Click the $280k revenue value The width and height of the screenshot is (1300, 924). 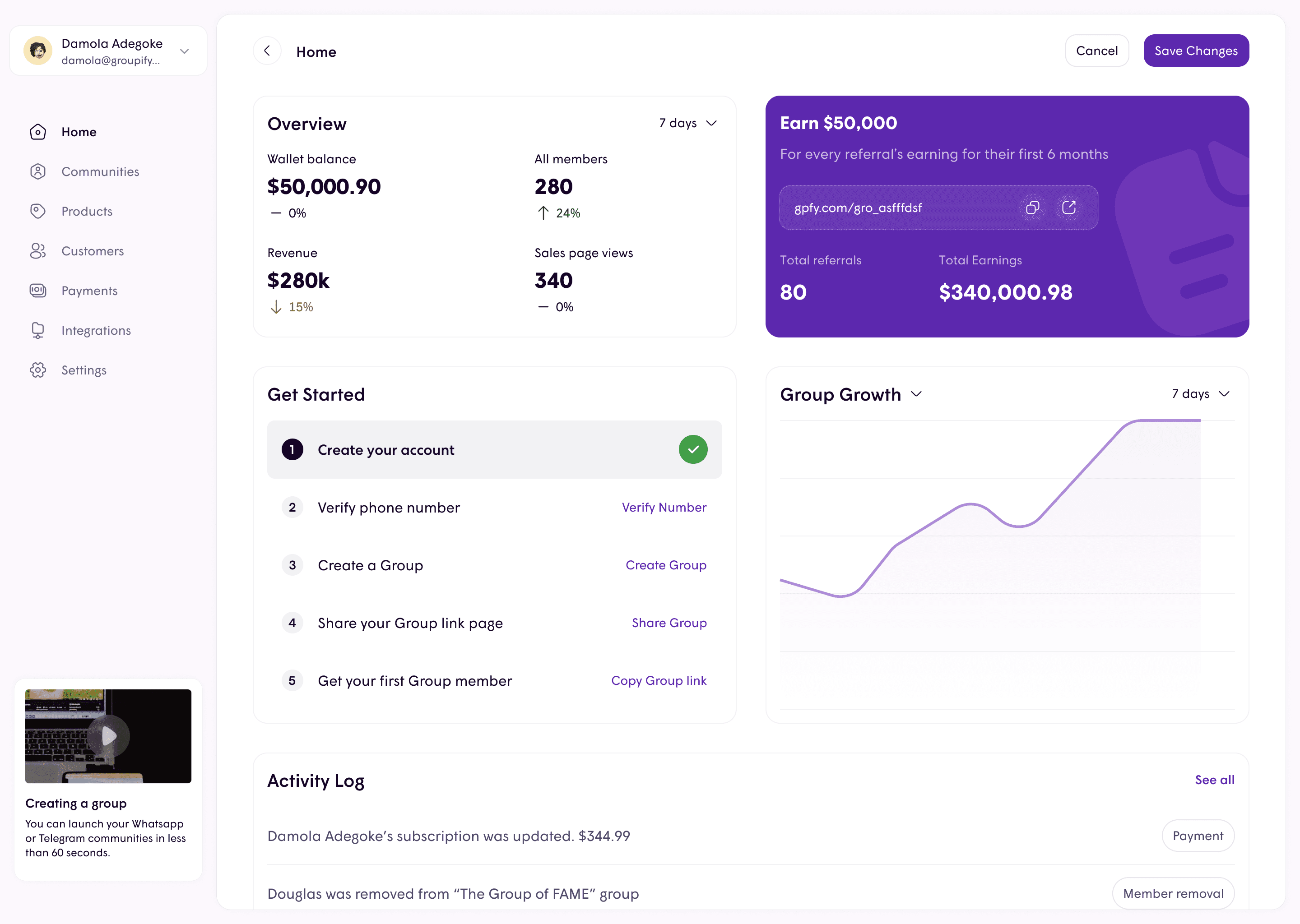click(298, 281)
